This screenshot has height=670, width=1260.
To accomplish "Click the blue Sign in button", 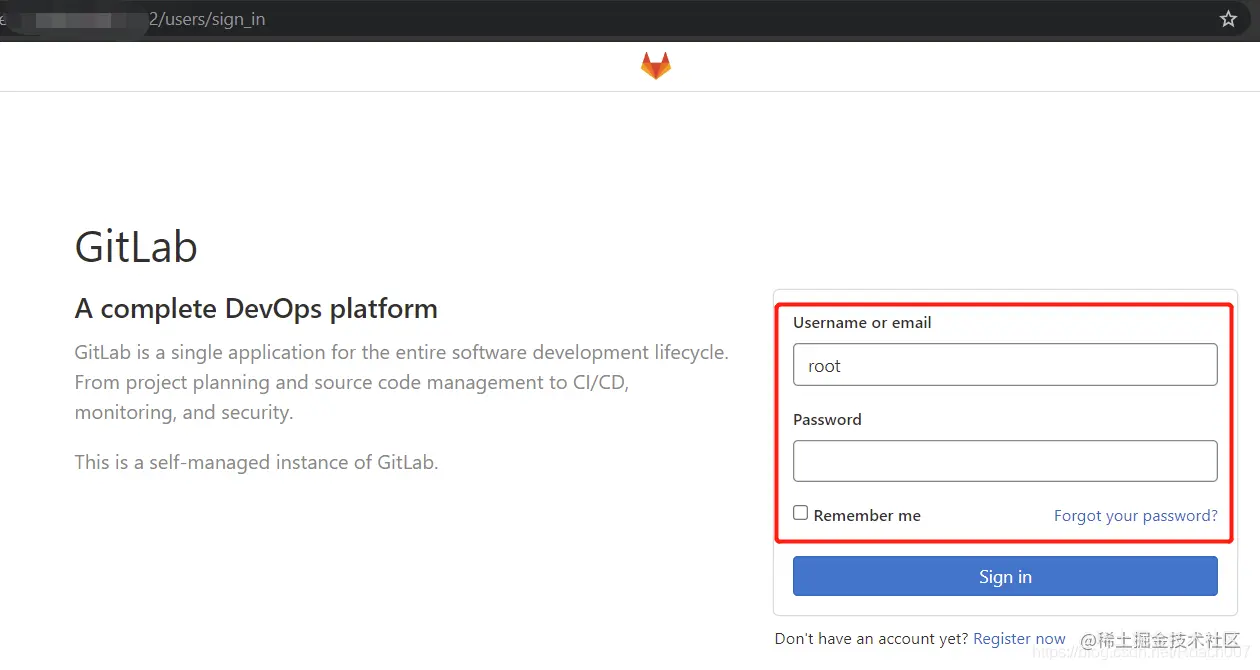I will pos(1005,576).
